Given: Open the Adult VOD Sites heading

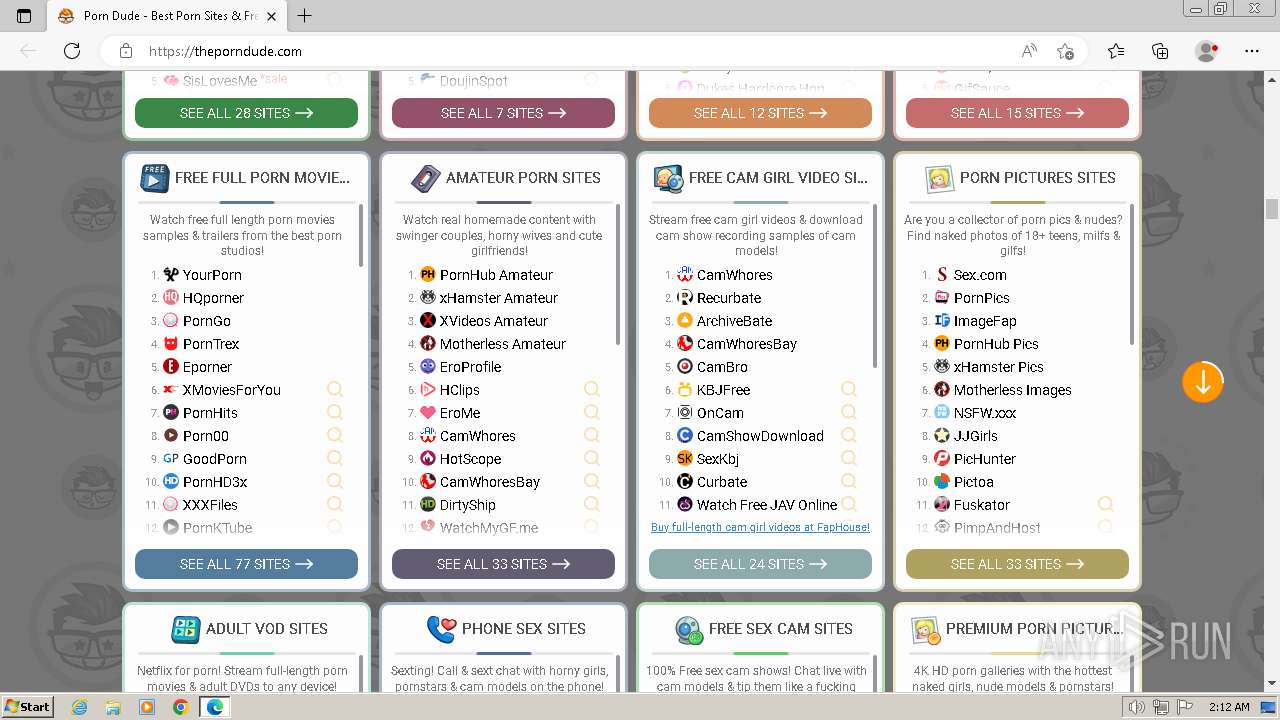Looking at the screenshot, I should pyautogui.click(x=267, y=629).
